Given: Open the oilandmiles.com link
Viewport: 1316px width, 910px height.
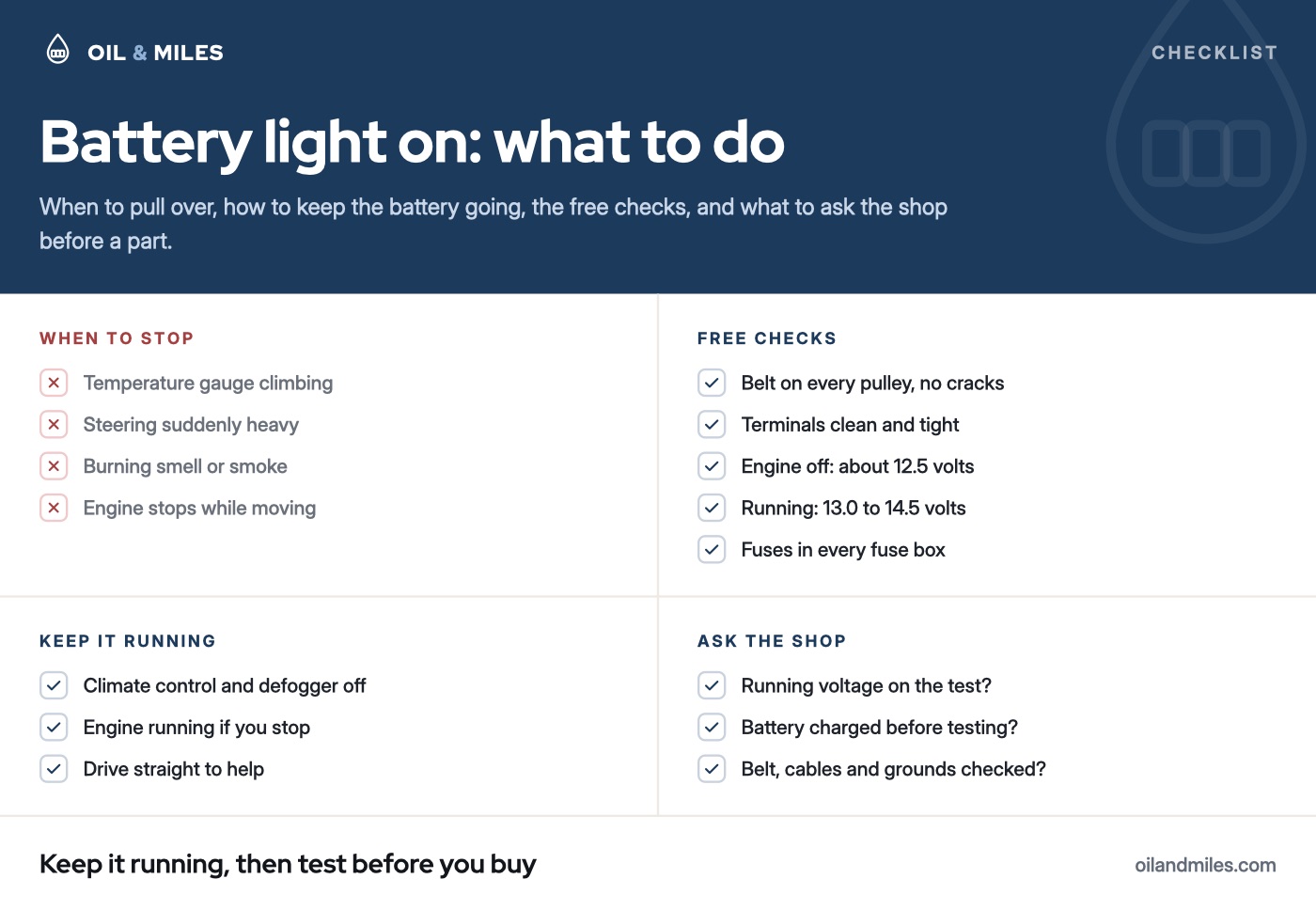Looking at the screenshot, I should (x=1205, y=865).
